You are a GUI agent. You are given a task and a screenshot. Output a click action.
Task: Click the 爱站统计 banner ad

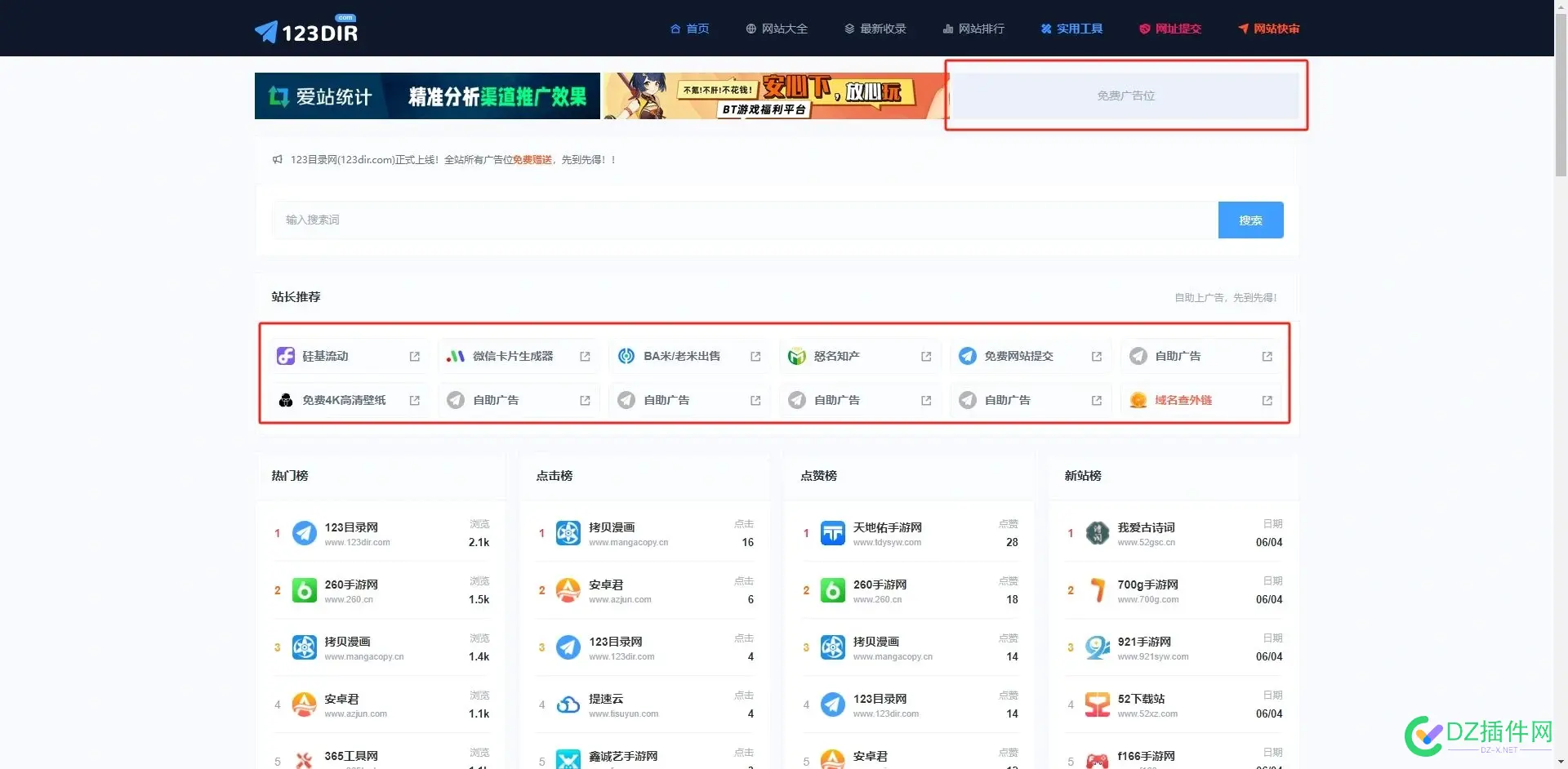tap(427, 96)
